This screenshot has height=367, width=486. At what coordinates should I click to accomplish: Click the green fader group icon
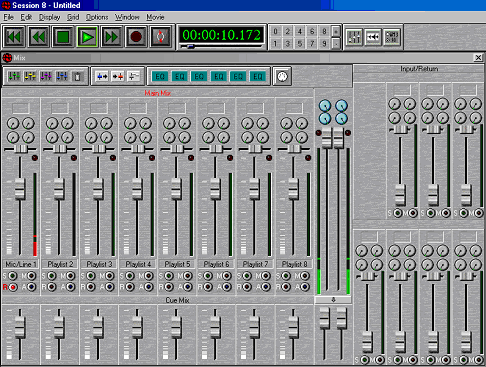click(x=14, y=76)
